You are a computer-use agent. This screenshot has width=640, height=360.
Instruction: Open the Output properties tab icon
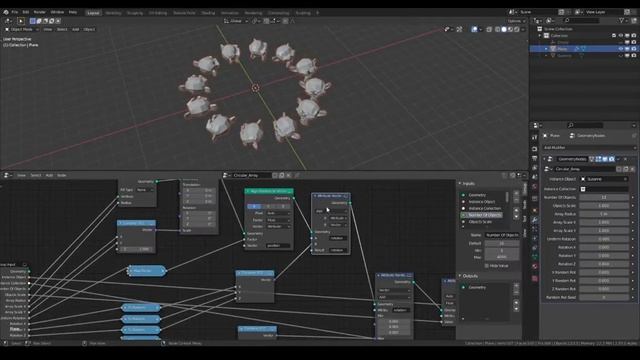click(x=535, y=158)
